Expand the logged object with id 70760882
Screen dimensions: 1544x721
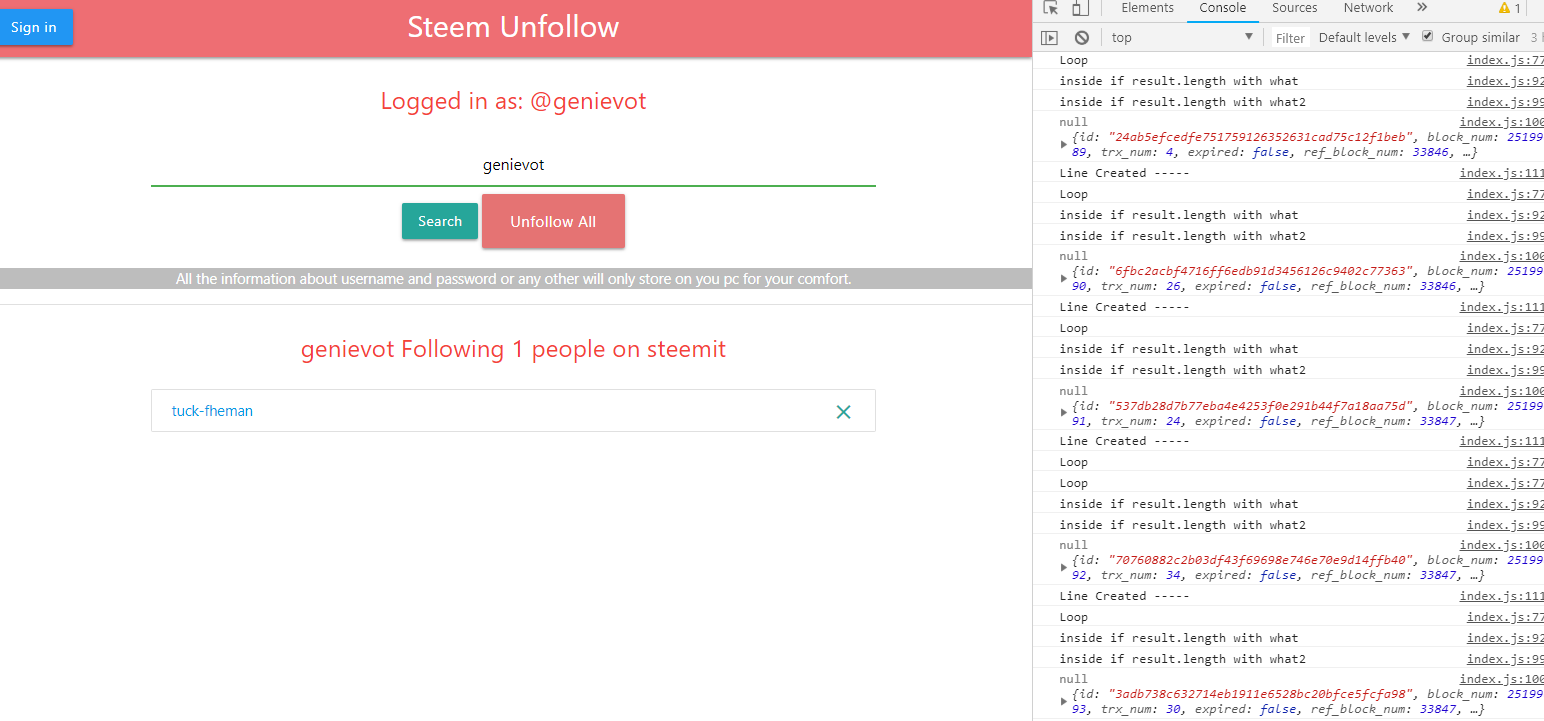tap(1064, 567)
